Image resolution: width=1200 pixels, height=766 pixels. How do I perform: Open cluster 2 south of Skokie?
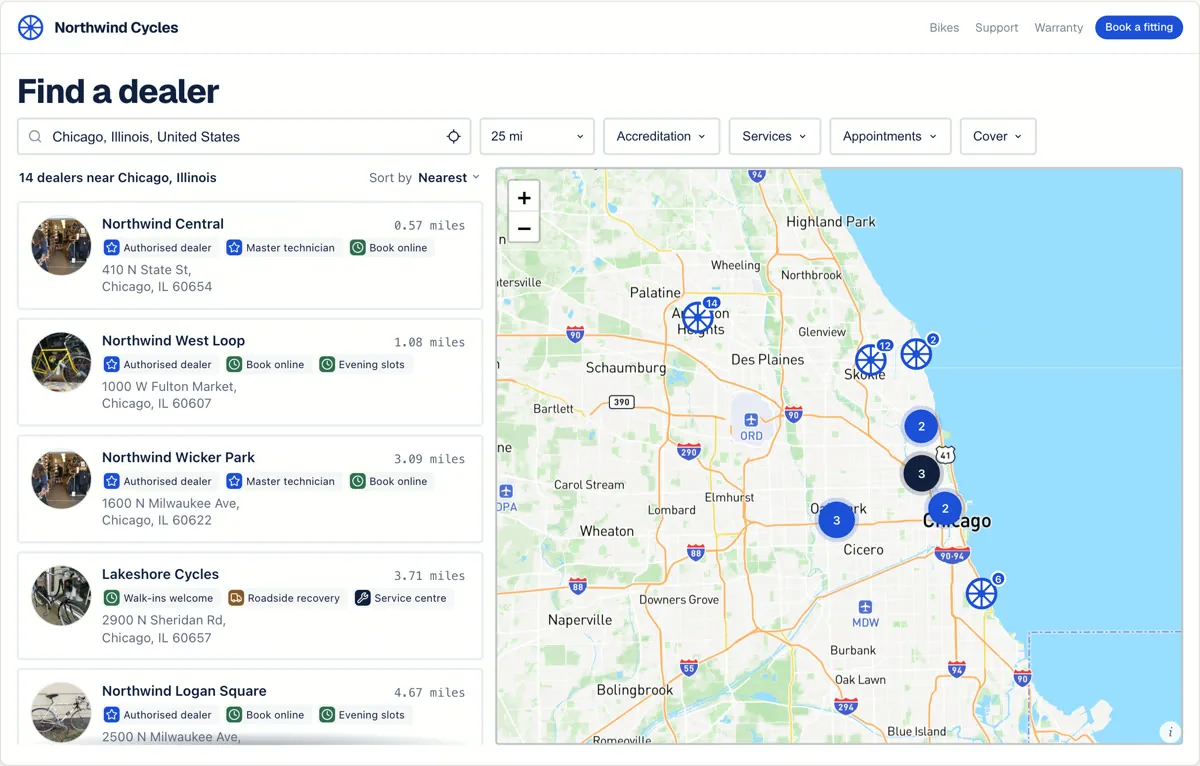point(921,426)
